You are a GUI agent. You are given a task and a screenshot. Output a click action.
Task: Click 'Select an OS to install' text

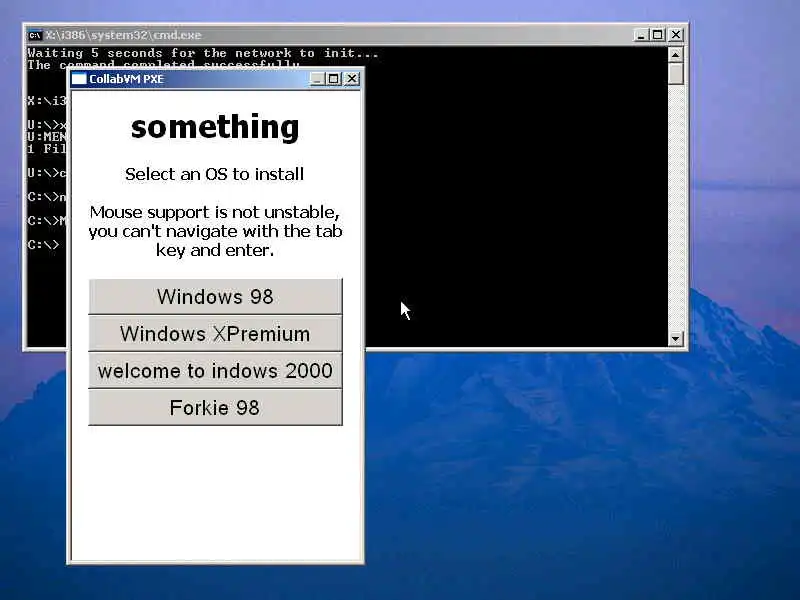click(x=214, y=174)
